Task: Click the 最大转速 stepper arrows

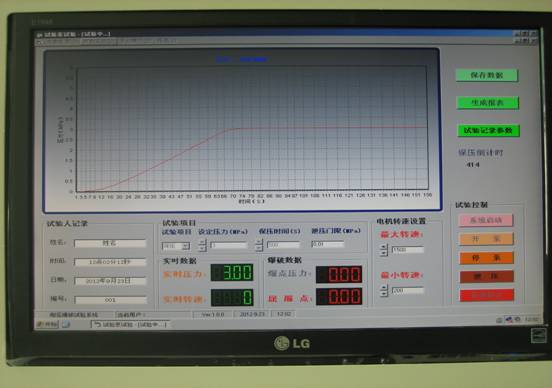Action: pyautogui.click(x=384, y=250)
